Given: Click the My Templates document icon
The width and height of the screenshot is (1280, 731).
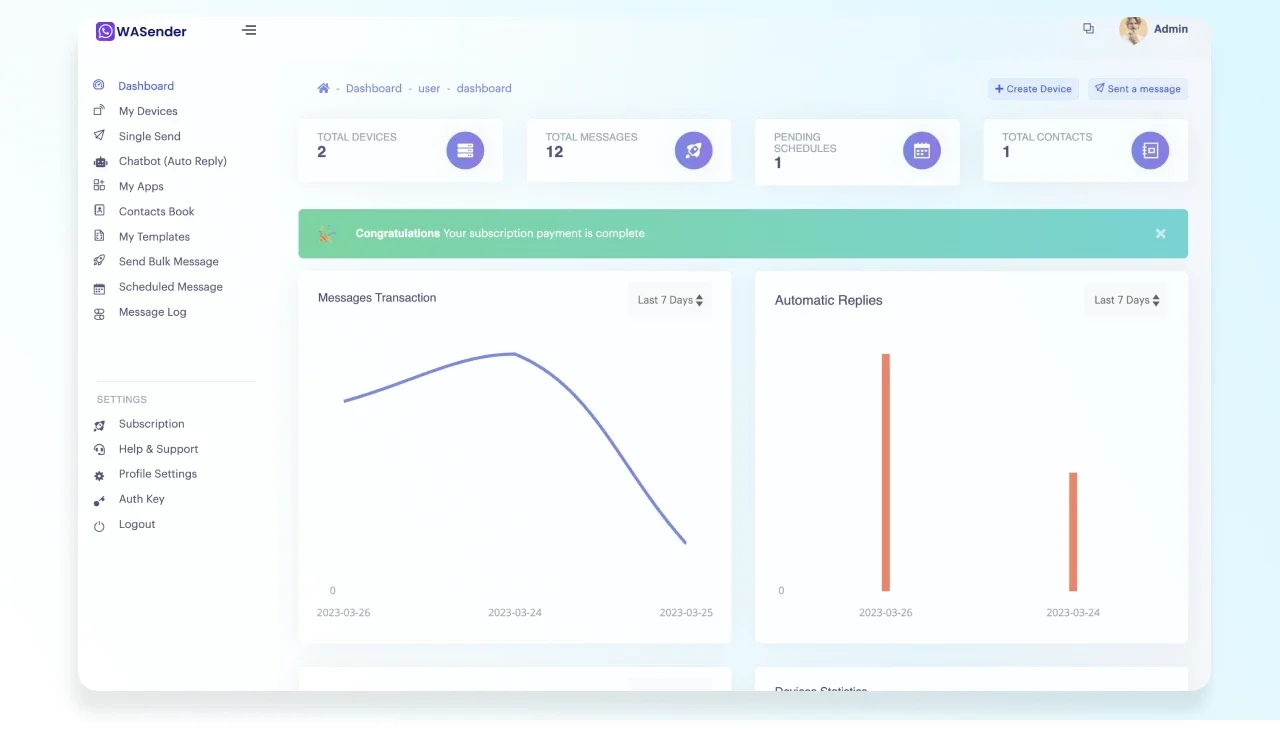Looking at the screenshot, I should 99,237.
